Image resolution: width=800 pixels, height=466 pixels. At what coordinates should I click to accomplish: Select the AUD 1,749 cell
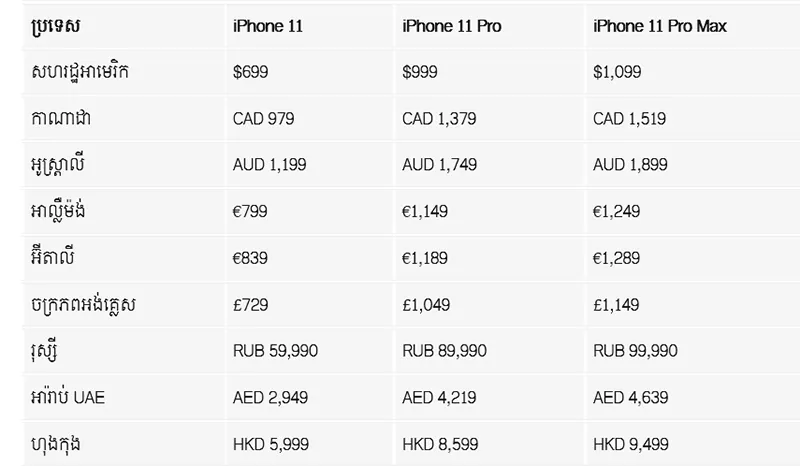pos(441,165)
